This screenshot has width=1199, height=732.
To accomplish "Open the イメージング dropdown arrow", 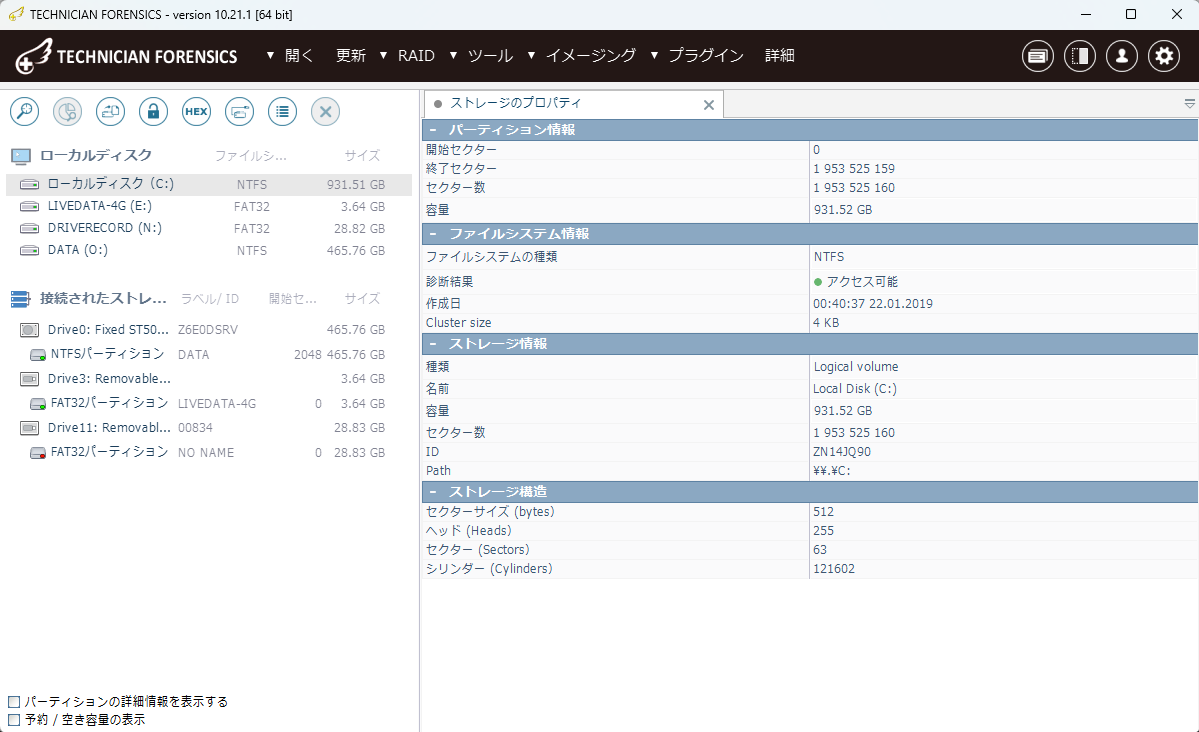I will pos(531,56).
